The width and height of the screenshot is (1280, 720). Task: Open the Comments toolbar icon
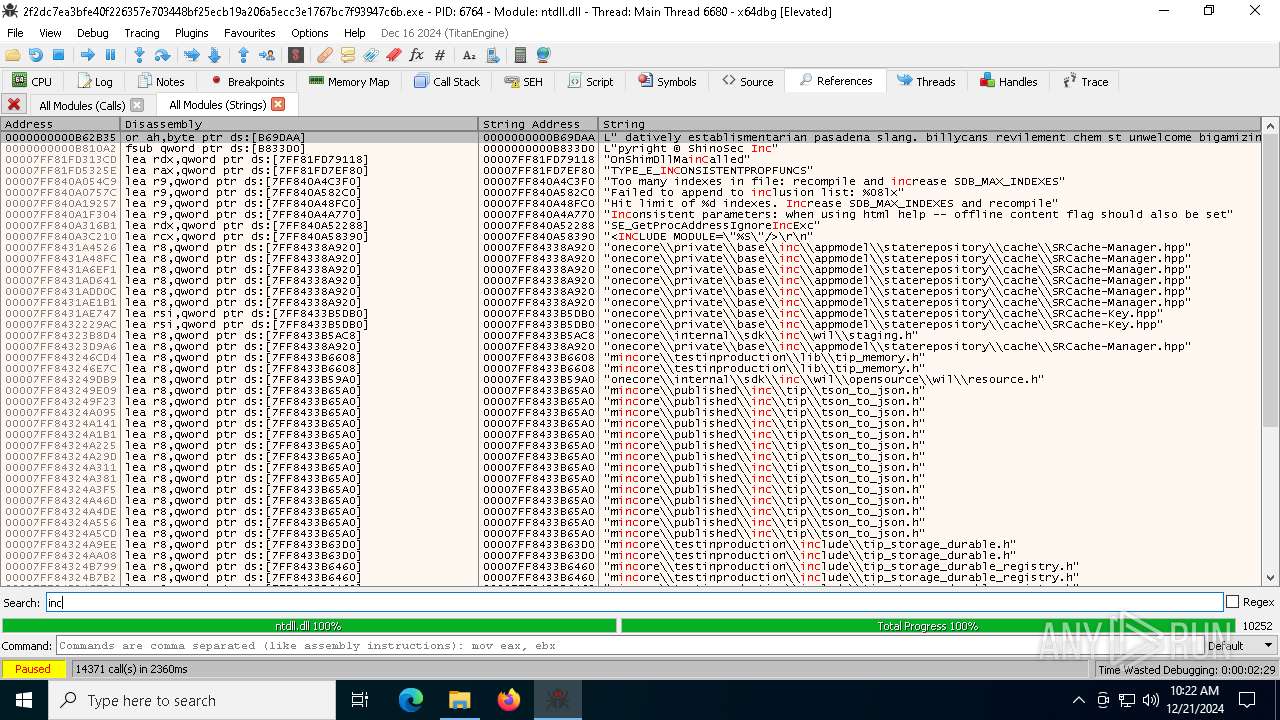(348, 55)
